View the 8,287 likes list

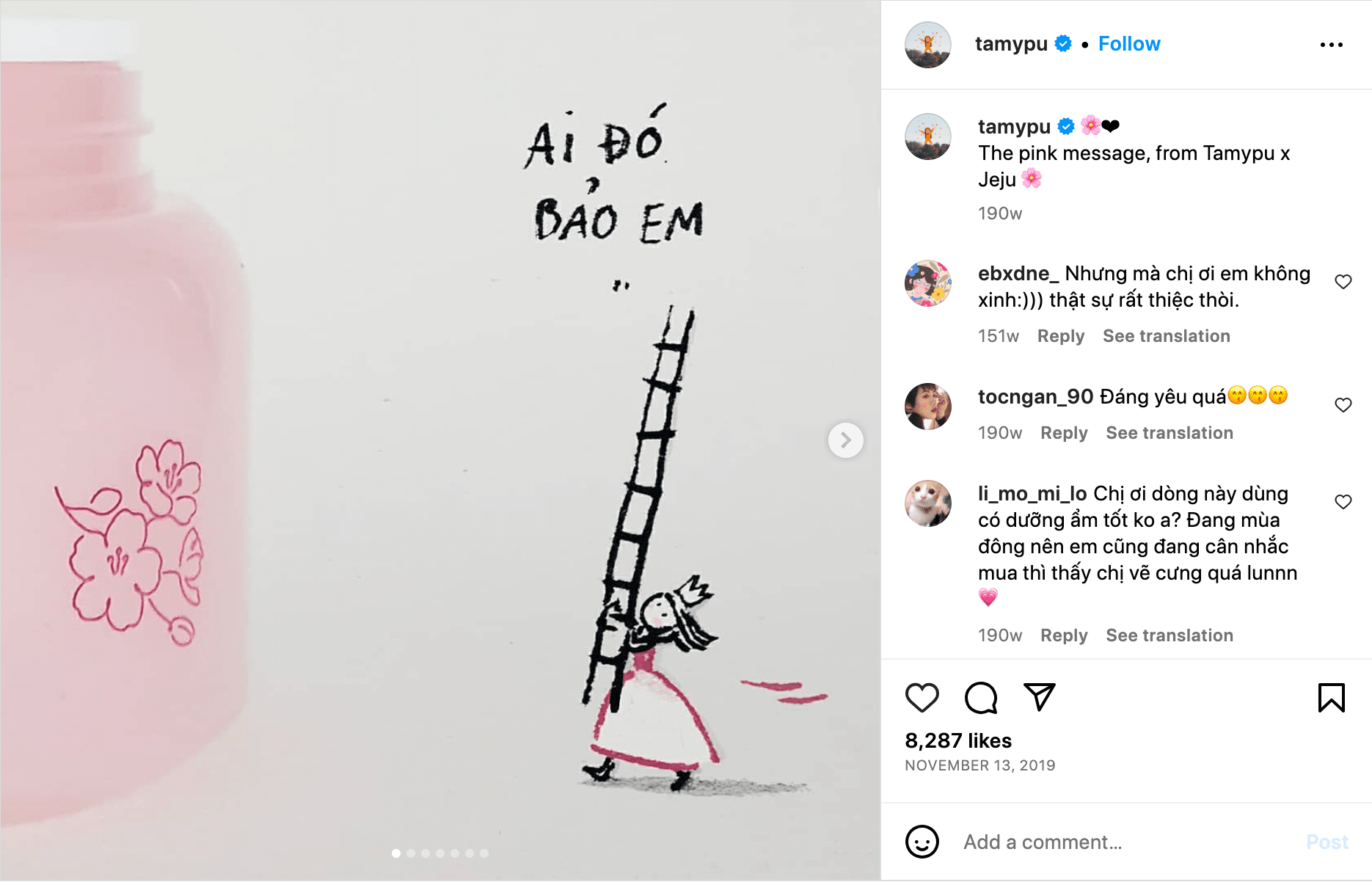pyautogui.click(x=958, y=740)
